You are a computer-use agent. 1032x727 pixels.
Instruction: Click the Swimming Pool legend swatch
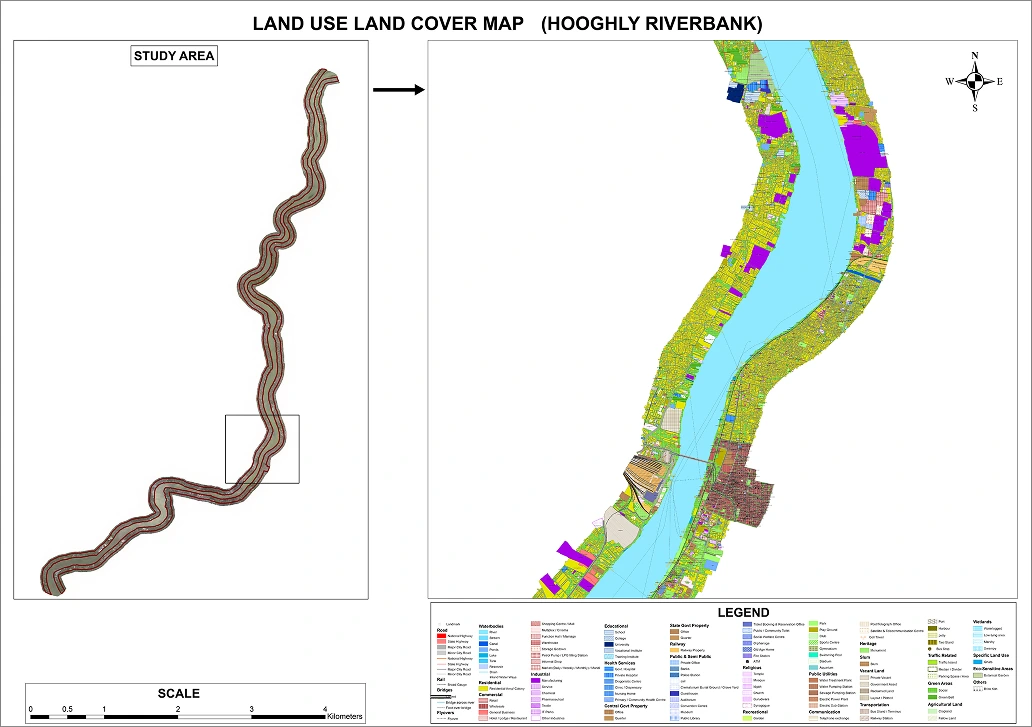point(813,653)
